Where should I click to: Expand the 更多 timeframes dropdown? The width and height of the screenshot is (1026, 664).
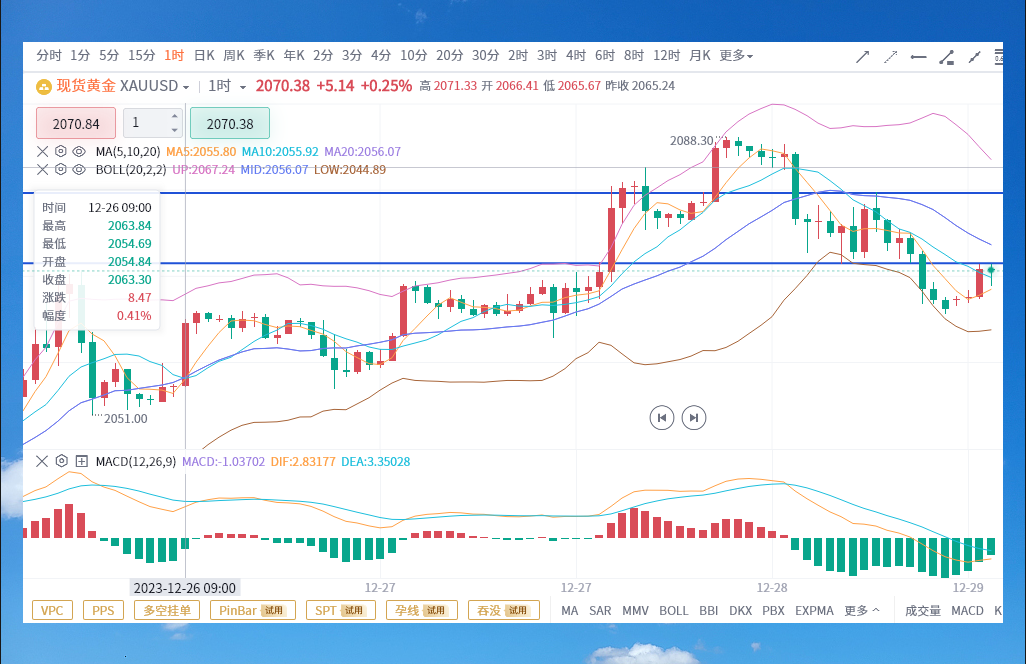[x=736, y=56]
